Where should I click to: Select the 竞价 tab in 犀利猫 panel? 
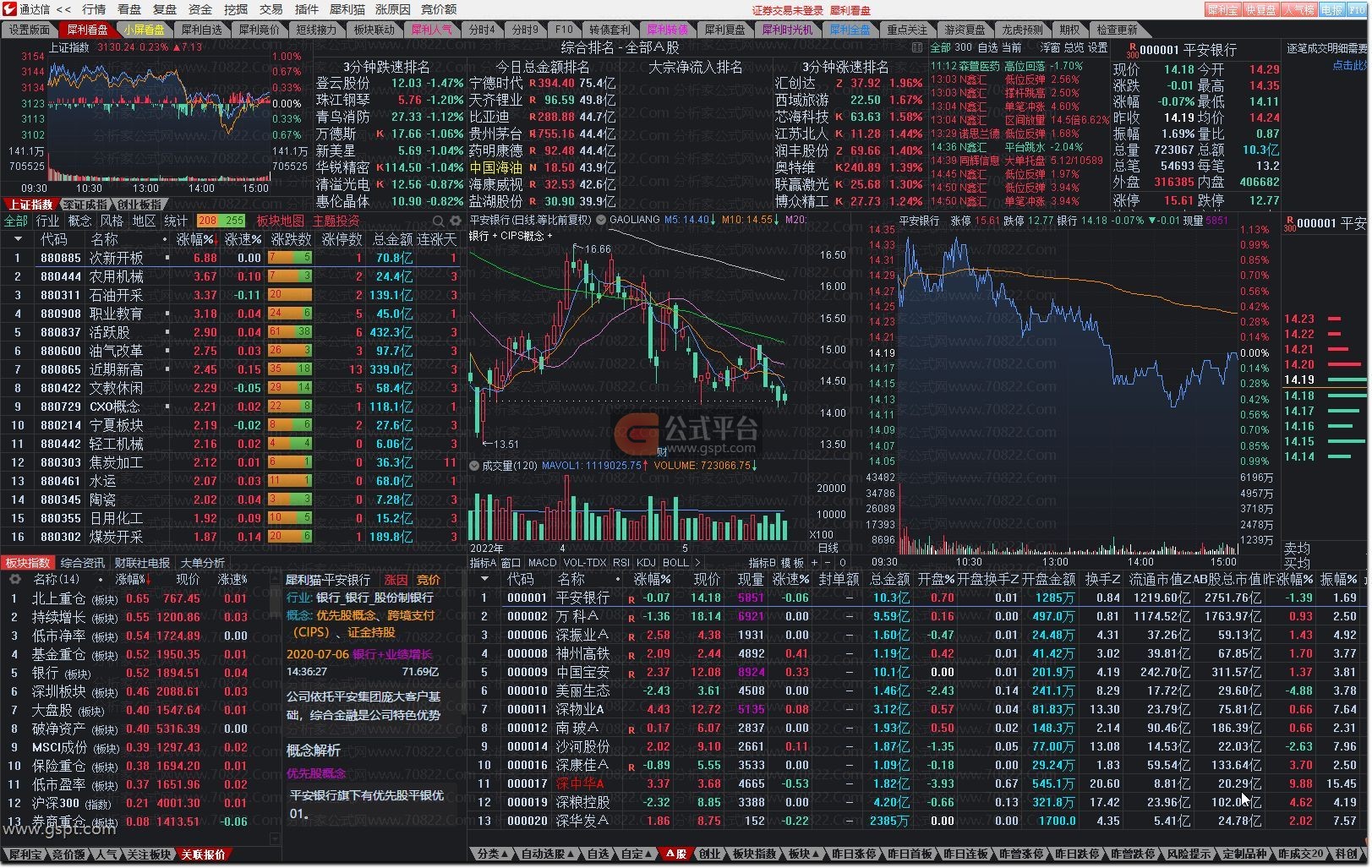pyautogui.click(x=429, y=580)
